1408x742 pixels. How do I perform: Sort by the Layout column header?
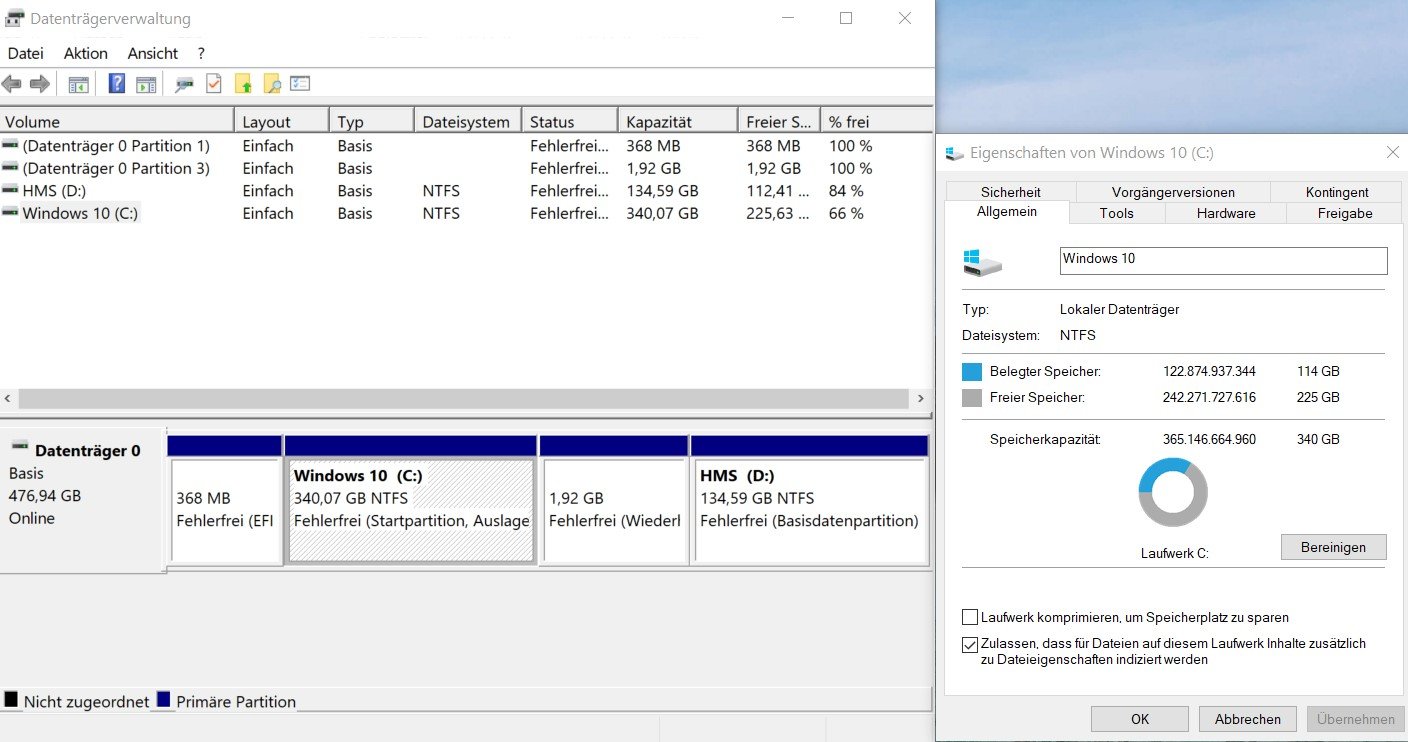point(282,121)
